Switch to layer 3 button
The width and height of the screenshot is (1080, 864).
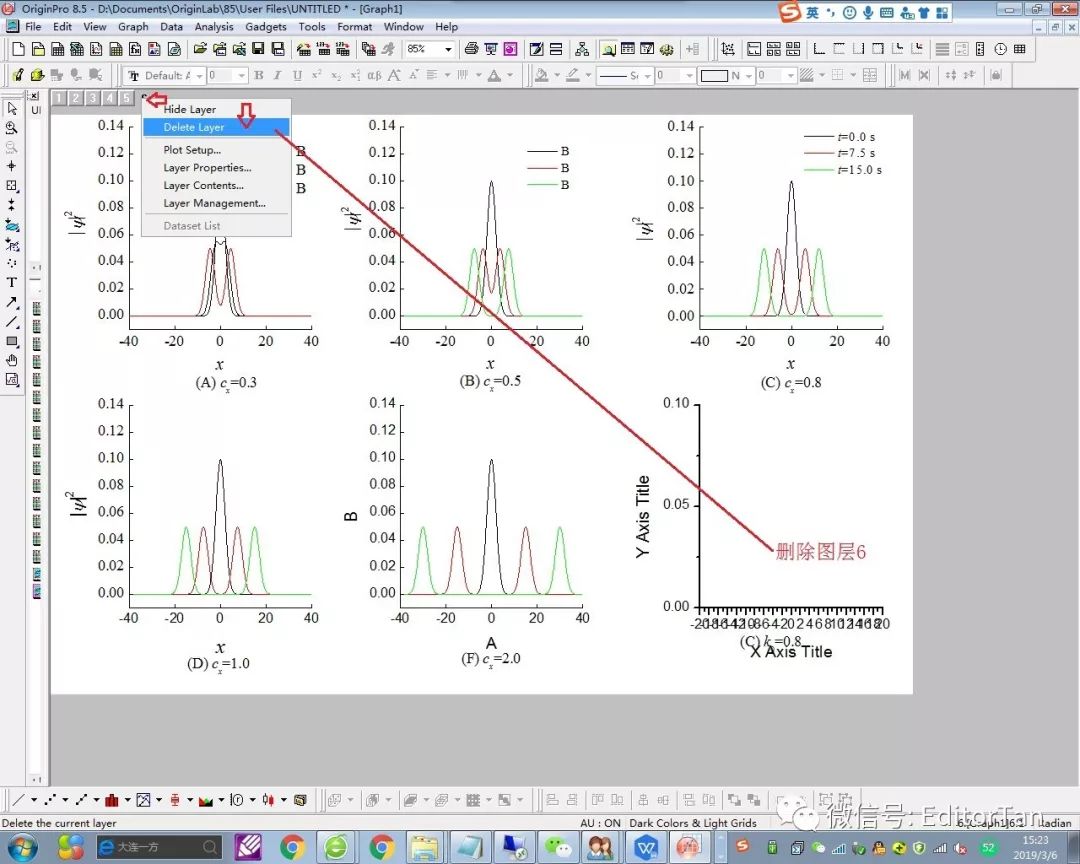[92, 98]
